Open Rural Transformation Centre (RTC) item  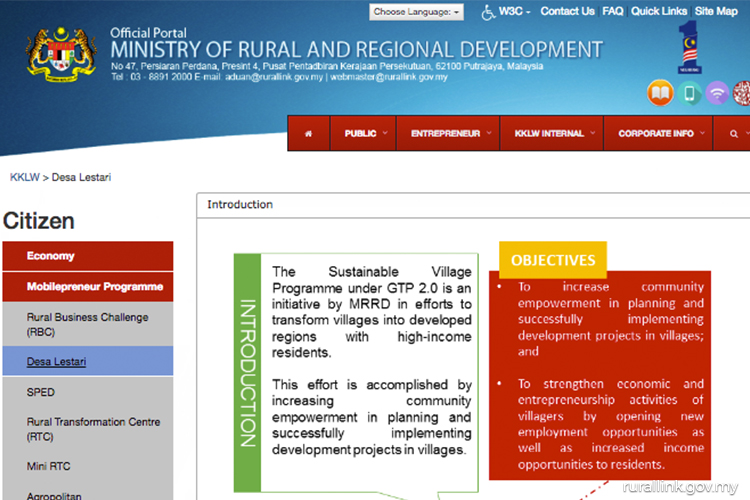click(88, 429)
